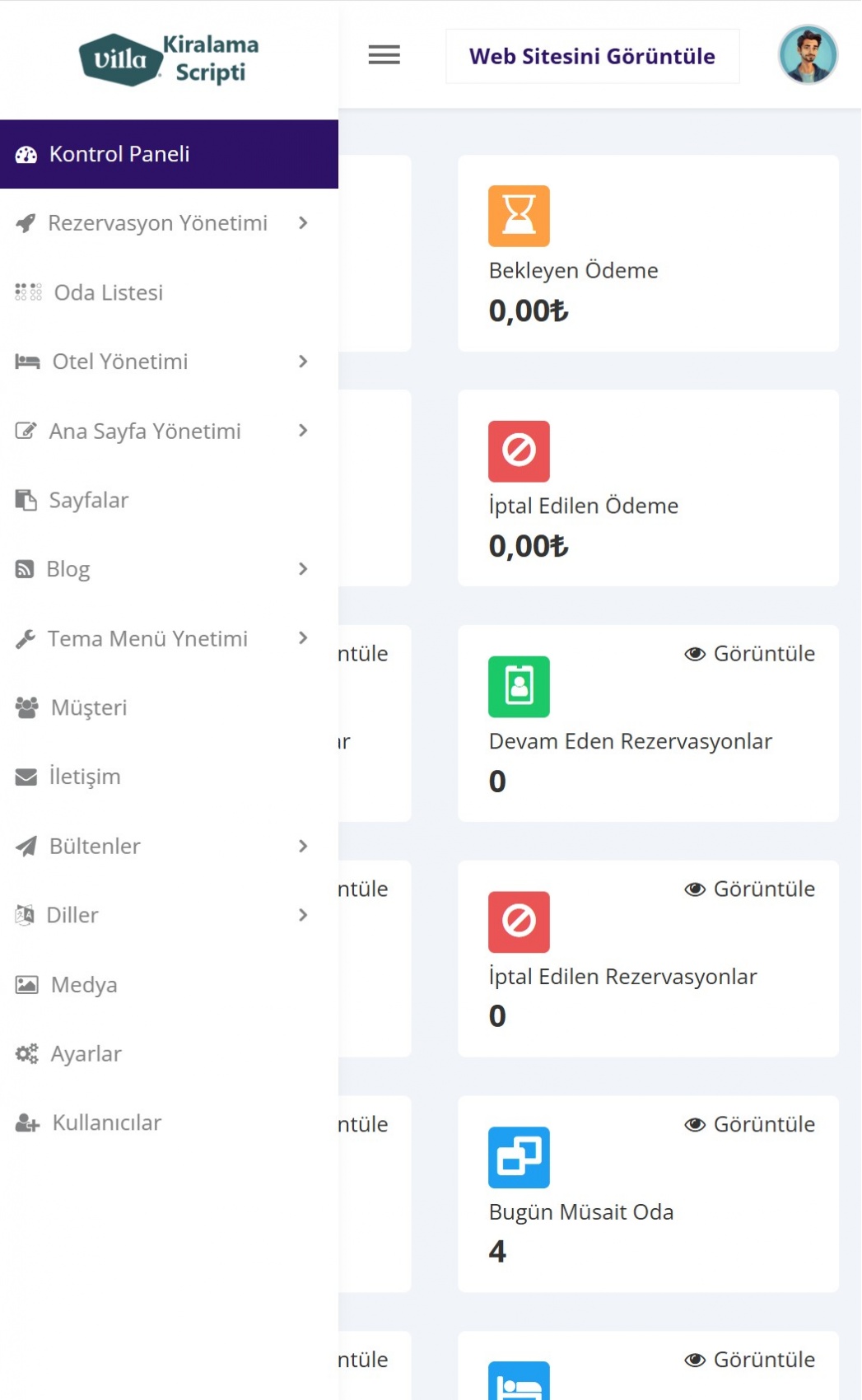This screenshot has height=1400, width=862.
Task: Open Kontrol Paneli menu item
Action: 119,154
